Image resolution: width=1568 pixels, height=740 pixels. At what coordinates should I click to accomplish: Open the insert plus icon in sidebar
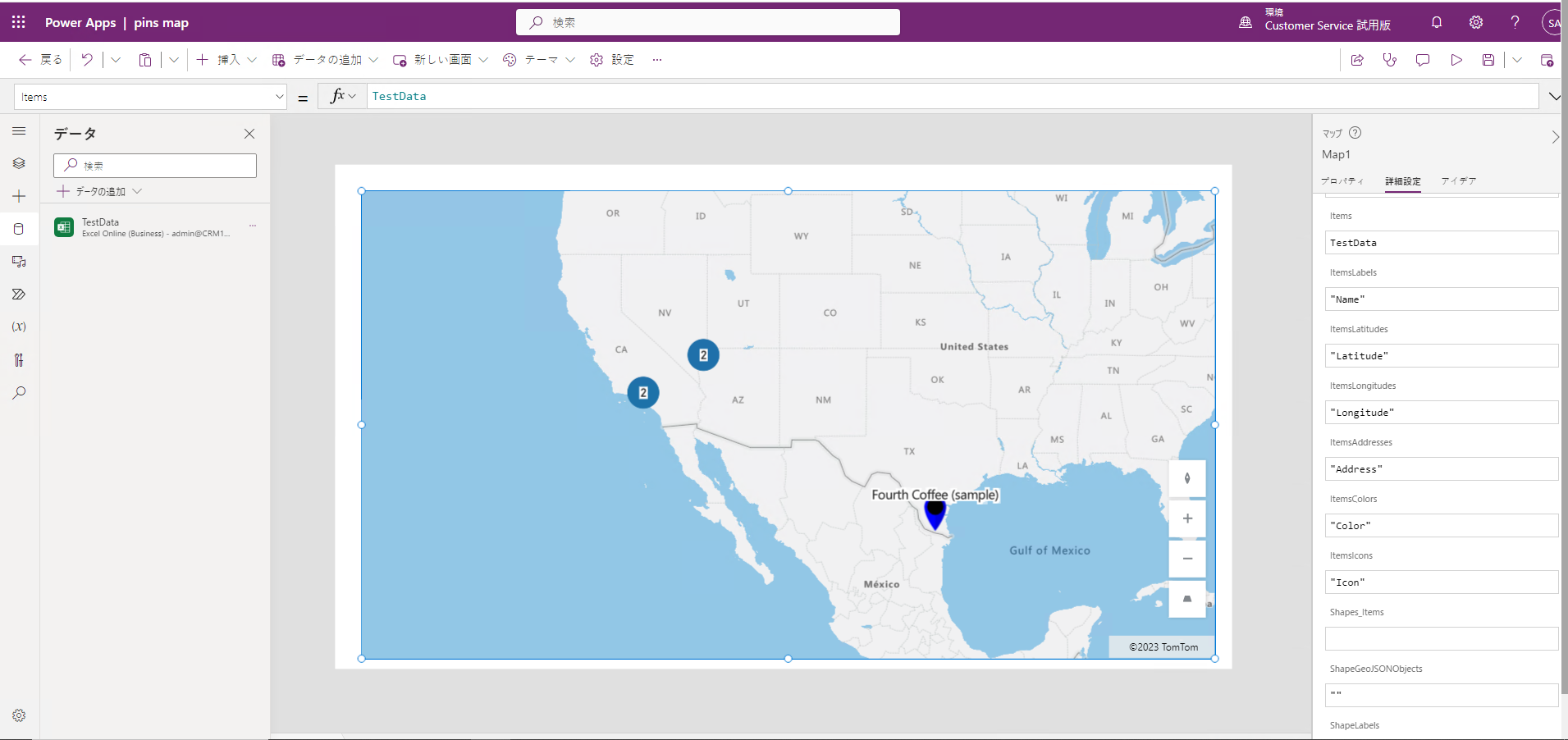[19, 196]
